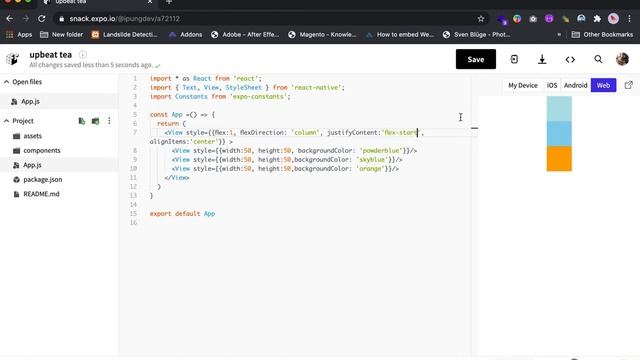Click the powderblue square in preview
640x360 pixels.
pos(559,109)
